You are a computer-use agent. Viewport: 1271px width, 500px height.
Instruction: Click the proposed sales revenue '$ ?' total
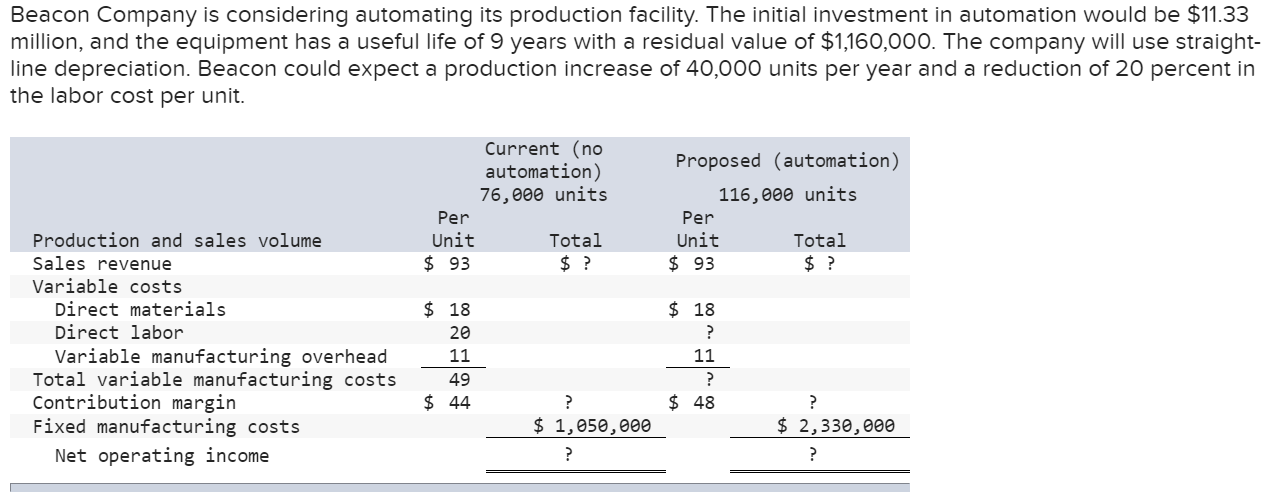[x=819, y=264]
